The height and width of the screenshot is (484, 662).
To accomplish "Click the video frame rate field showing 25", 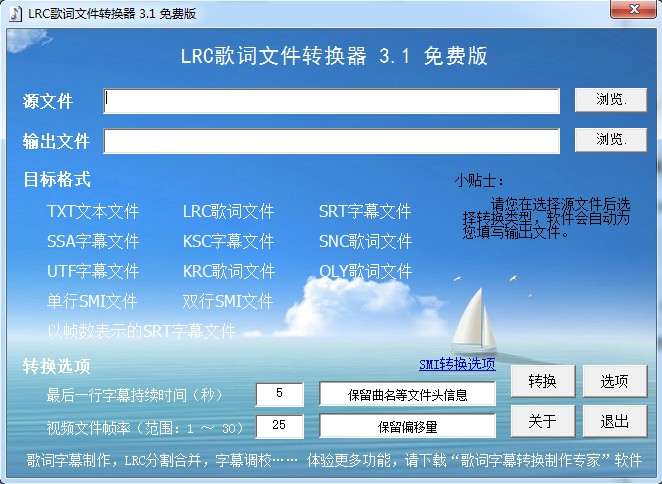I will [279, 426].
